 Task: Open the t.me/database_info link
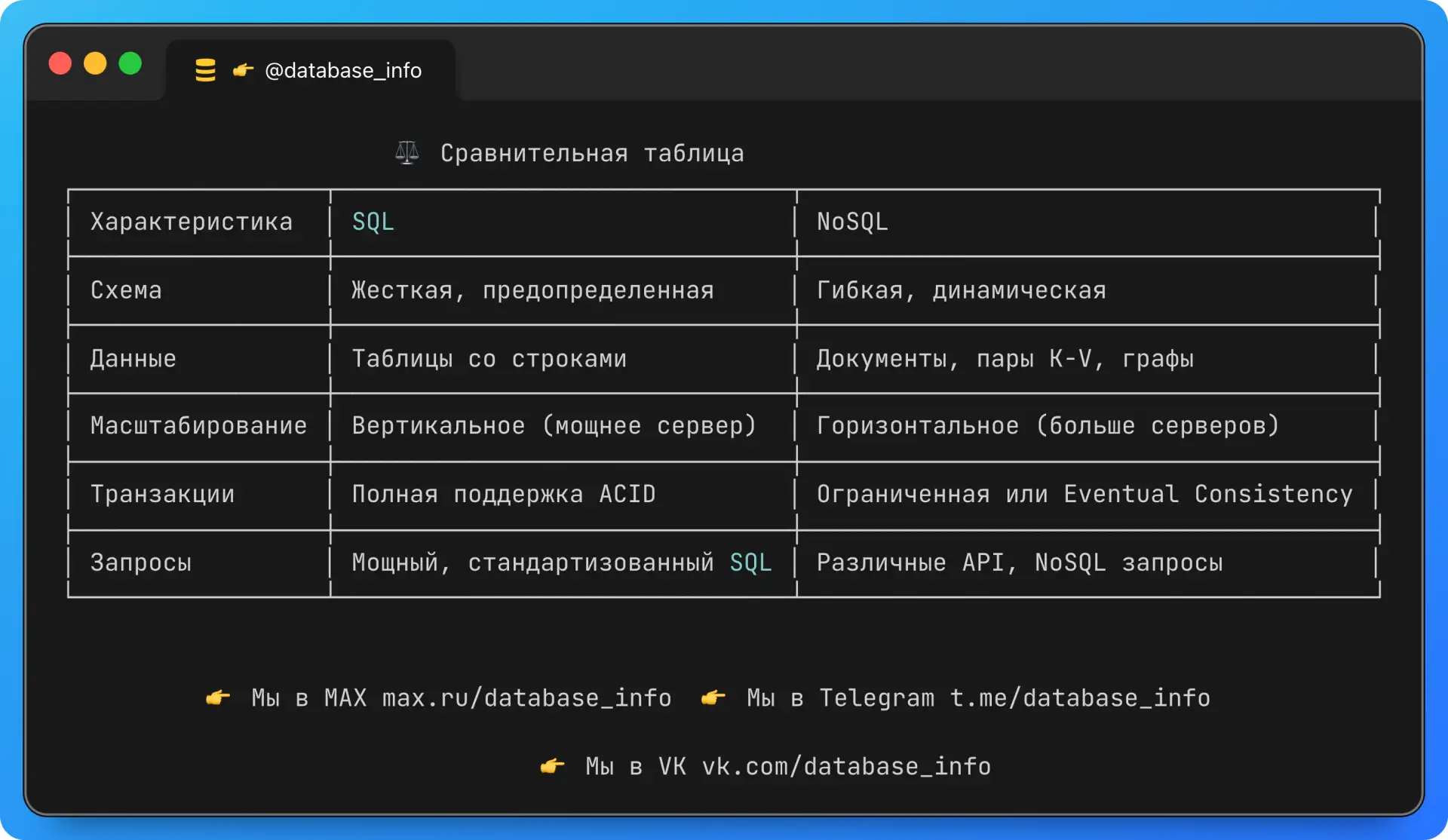point(1080,698)
